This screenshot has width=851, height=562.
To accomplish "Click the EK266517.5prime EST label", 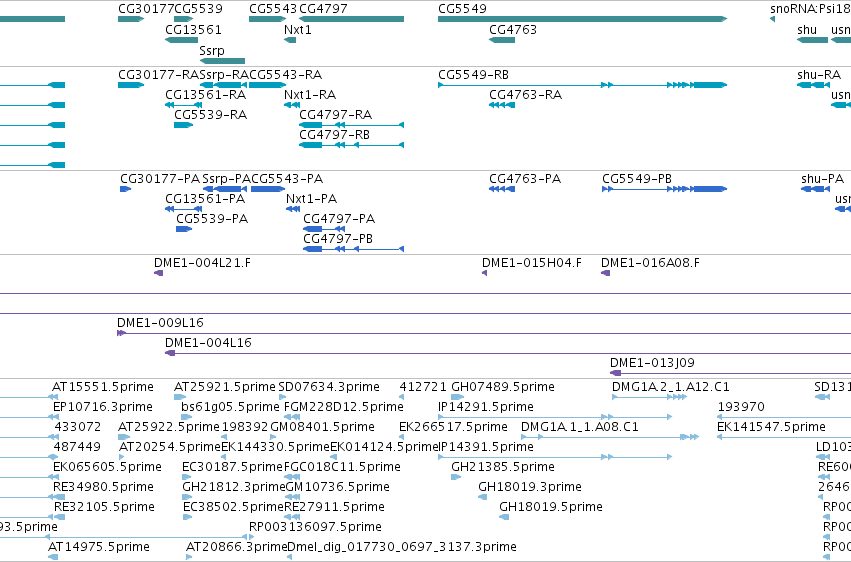I will tap(453, 427).
